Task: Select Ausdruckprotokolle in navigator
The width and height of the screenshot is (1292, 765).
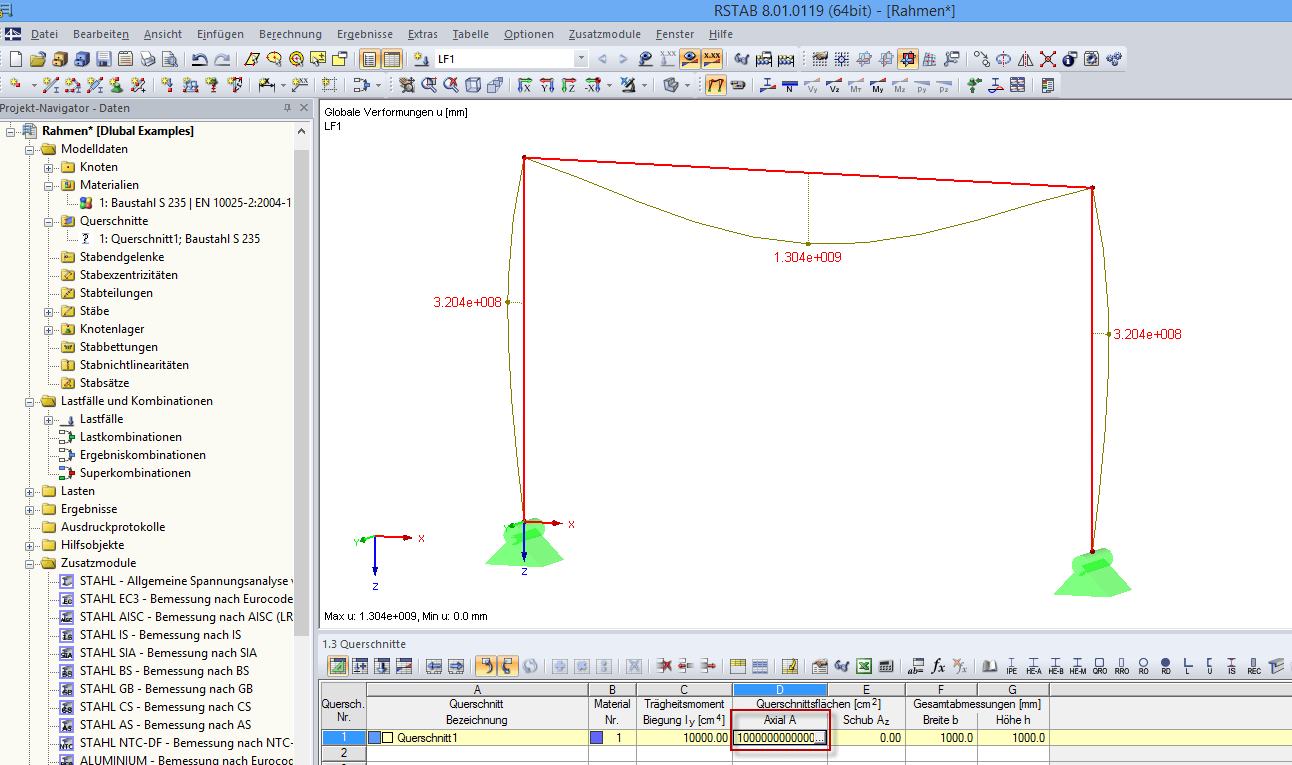Action: pos(113,527)
